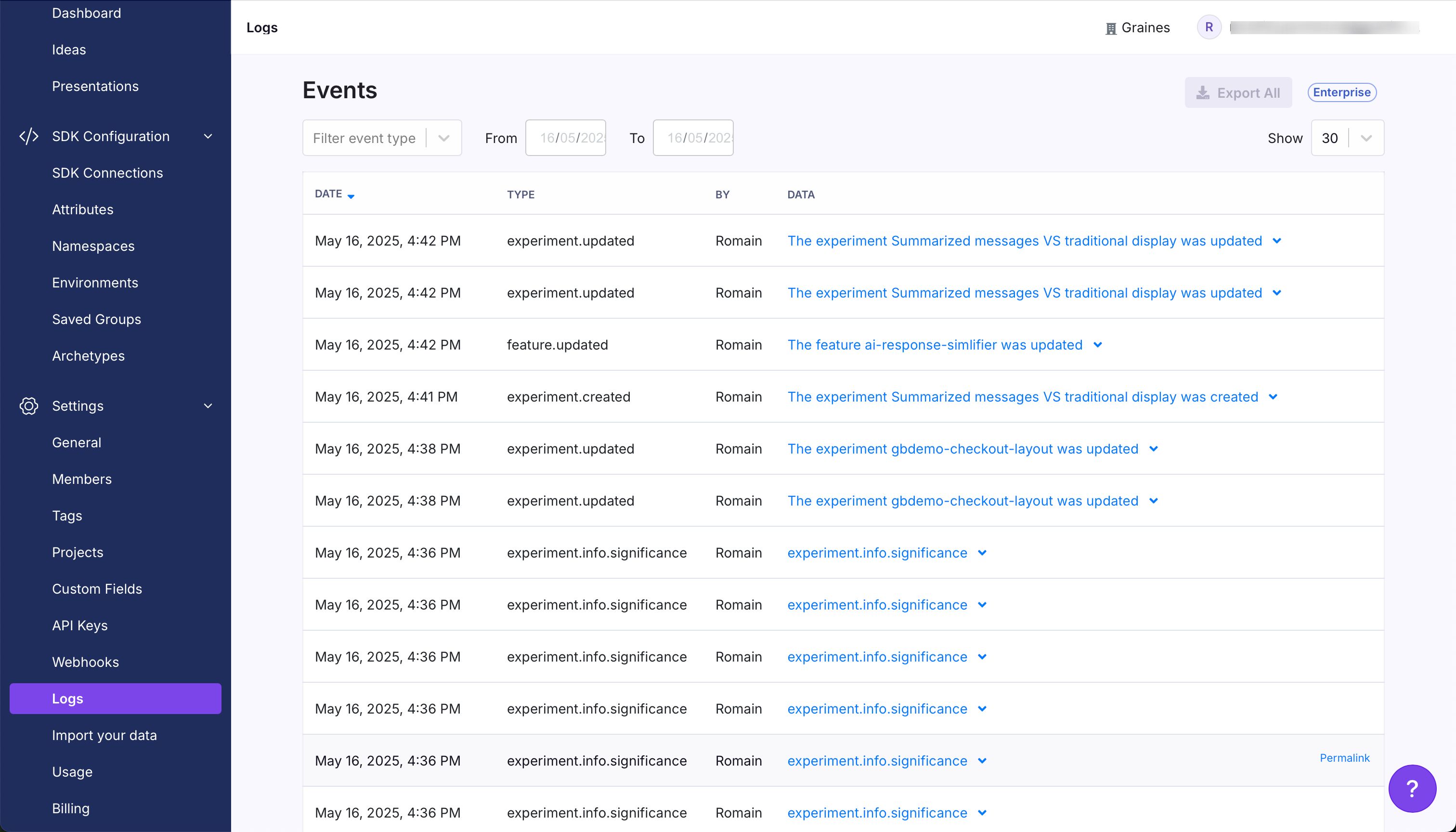Viewport: 1456px width, 832px height.
Task: Expand second gbdemo-checkout-layout updated event chevron
Action: point(1154,501)
